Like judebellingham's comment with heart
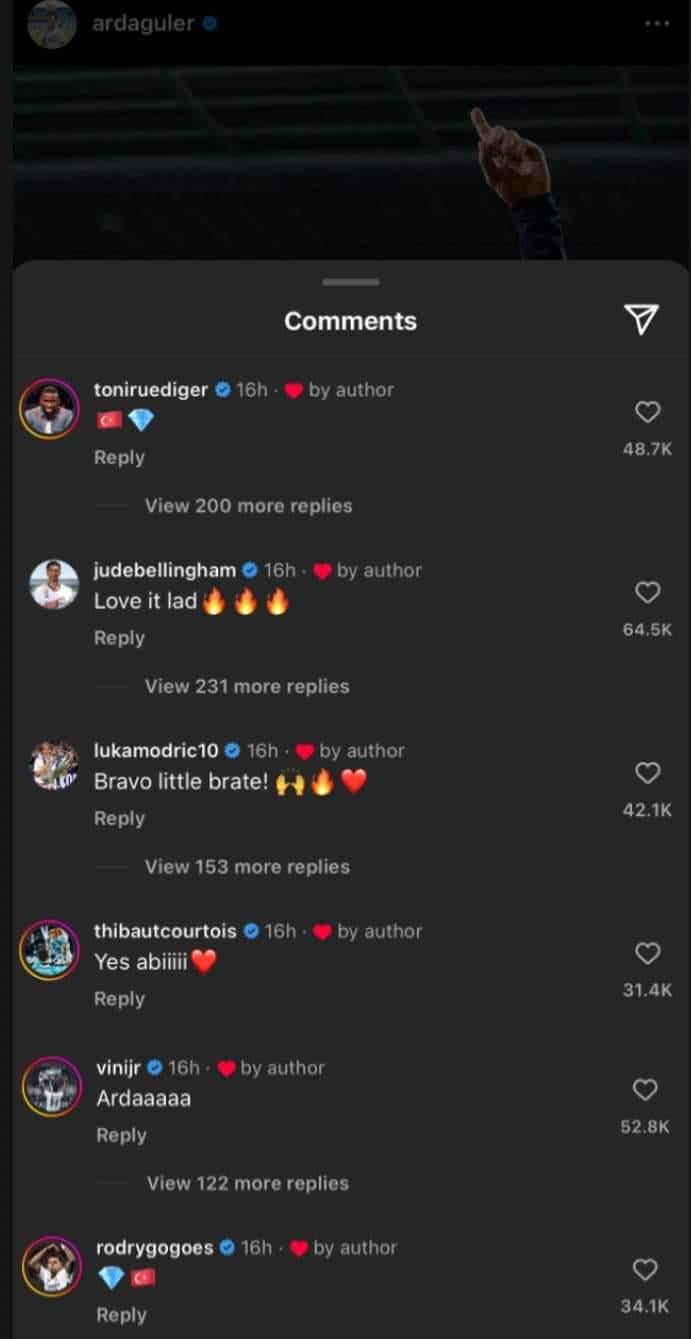Image resolution: width=691 pixels, height=1339 pixels. pyautogui.click(x=648, y=593)
